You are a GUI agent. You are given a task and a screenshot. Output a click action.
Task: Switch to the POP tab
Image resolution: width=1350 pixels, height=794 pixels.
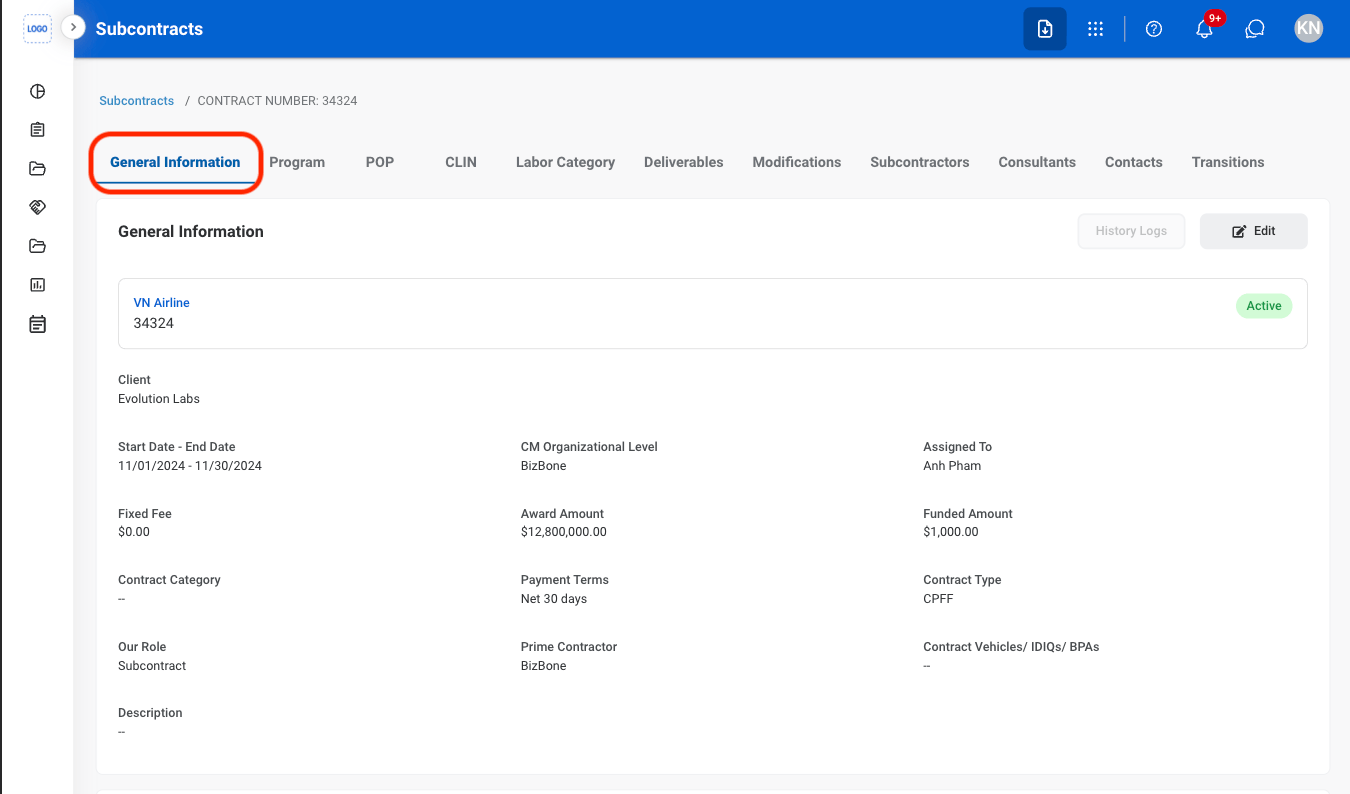380,162
